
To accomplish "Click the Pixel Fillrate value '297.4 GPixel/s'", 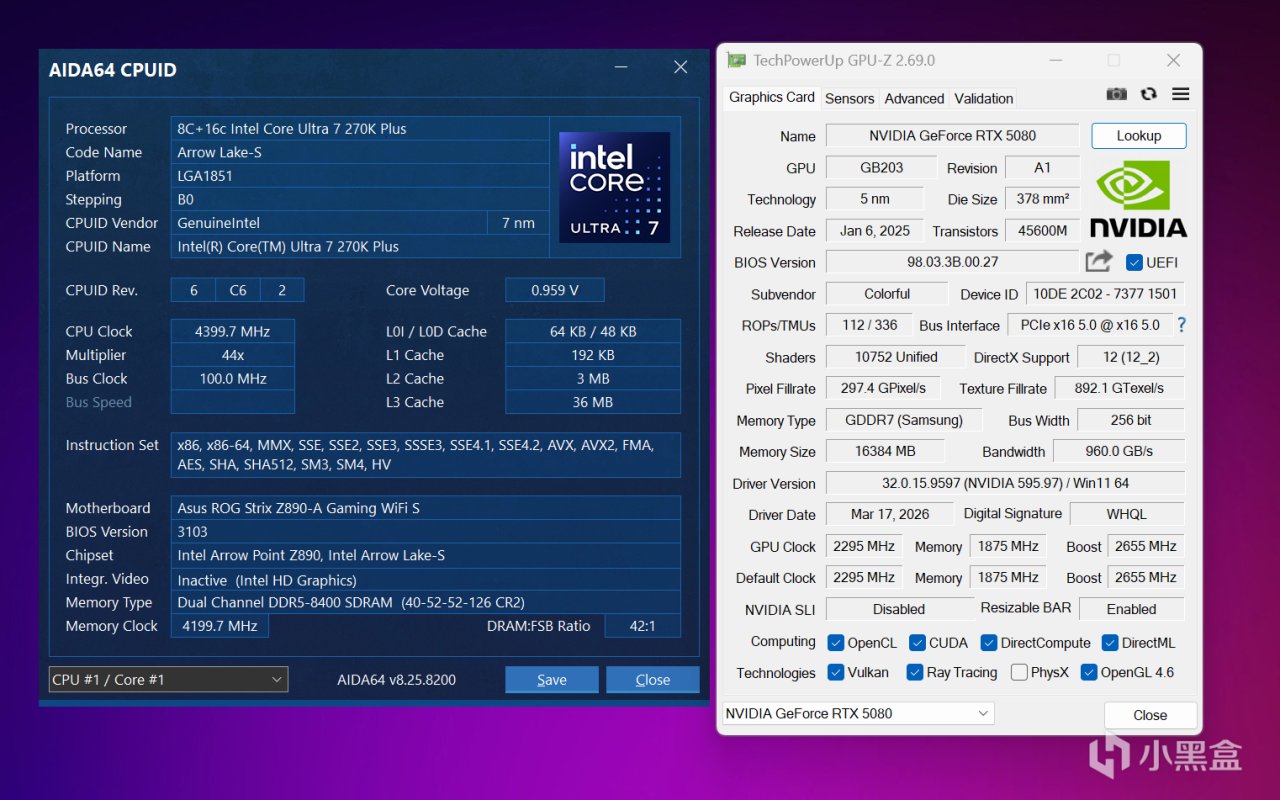I will [x=883, y=388].
